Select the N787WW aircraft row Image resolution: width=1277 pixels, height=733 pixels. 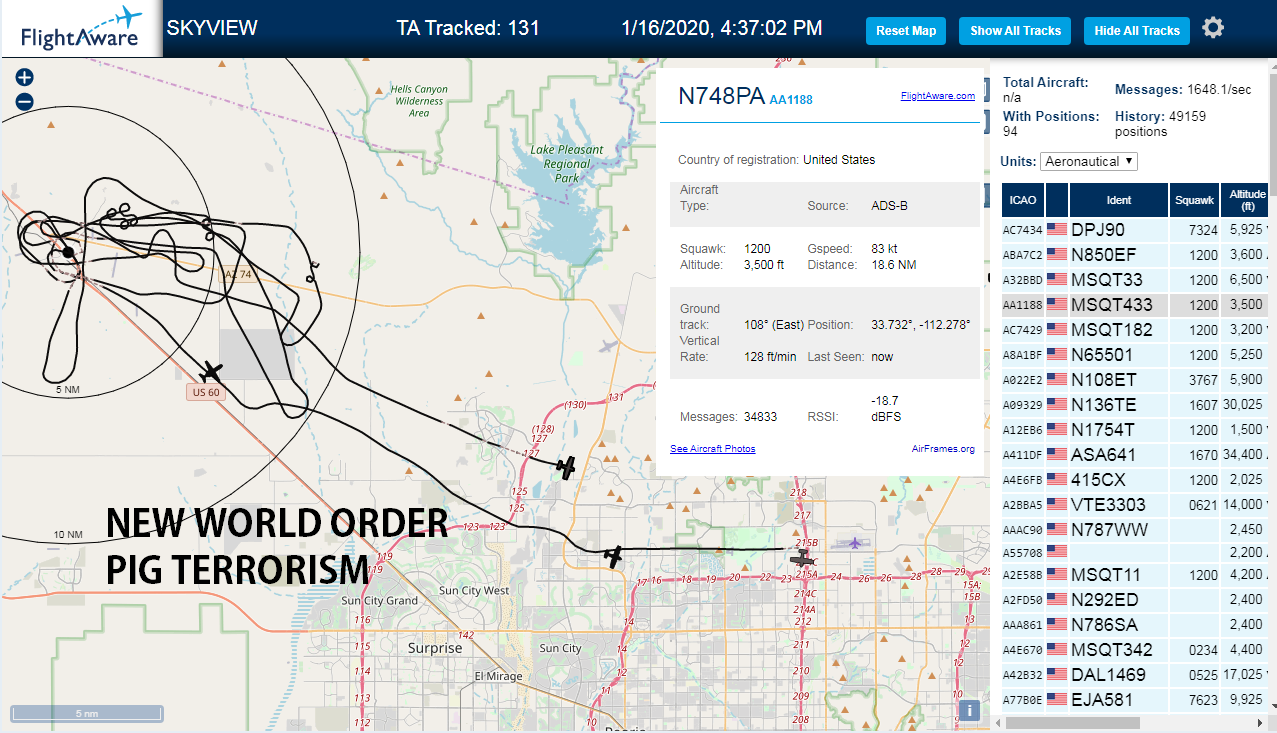click(x=1137, y=529)
